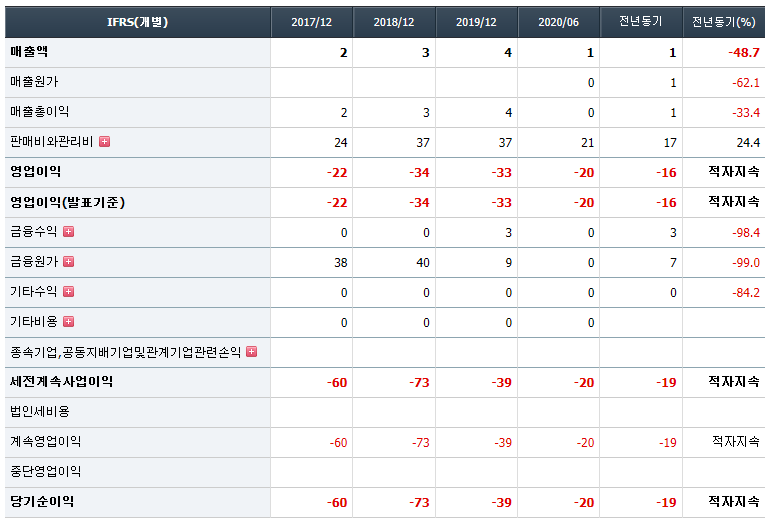Click 적자지속 in the 영업이익(발표기준) row
This screenshot has width=775, height=524.
[x=734, y=202]
